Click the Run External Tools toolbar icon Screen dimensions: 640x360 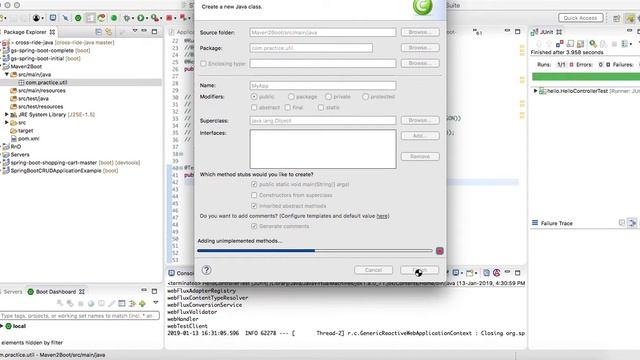[155, 18]
